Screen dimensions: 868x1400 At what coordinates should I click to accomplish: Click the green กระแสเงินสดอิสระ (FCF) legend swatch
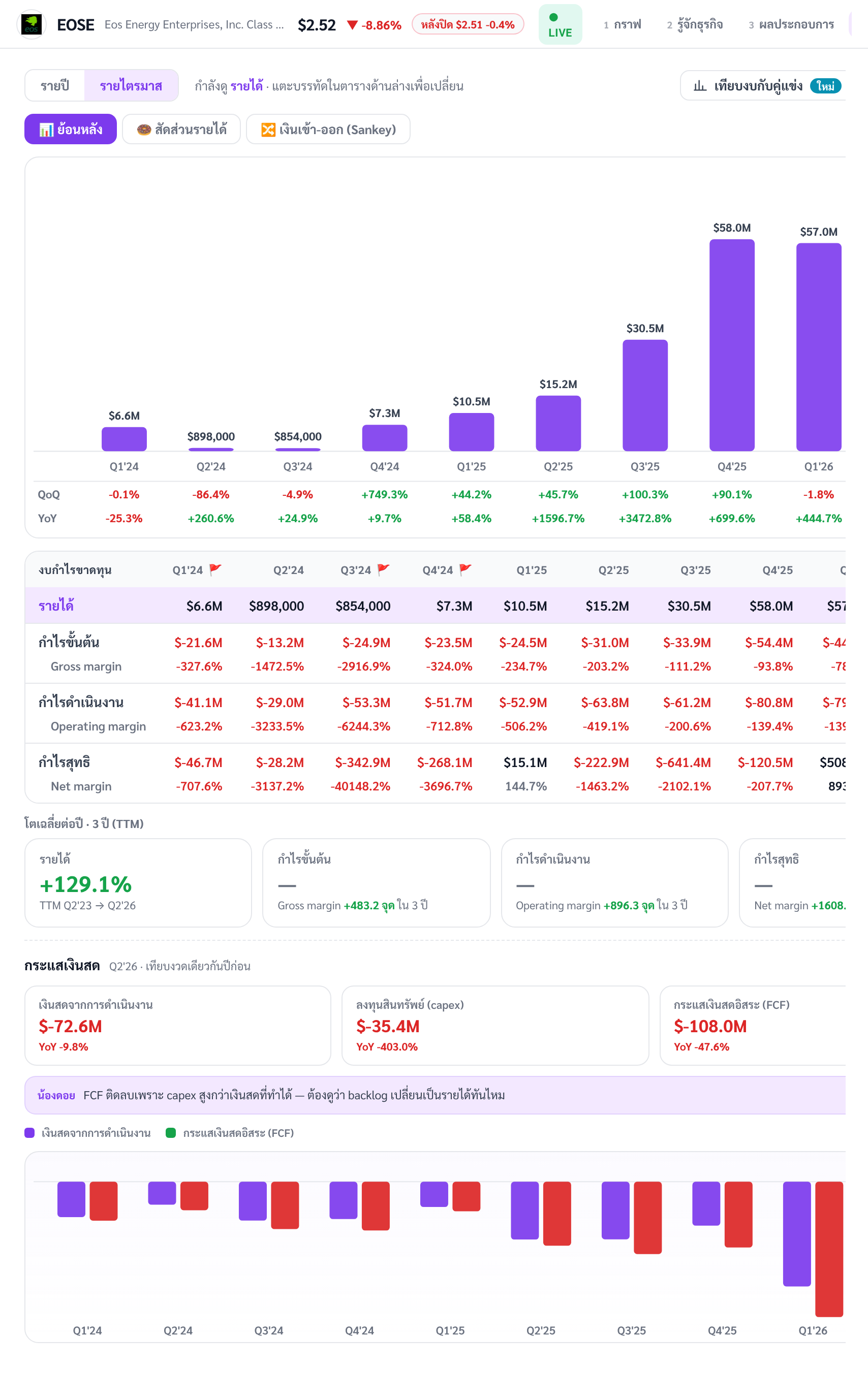pyautogui.click(x=171, y=1133)
